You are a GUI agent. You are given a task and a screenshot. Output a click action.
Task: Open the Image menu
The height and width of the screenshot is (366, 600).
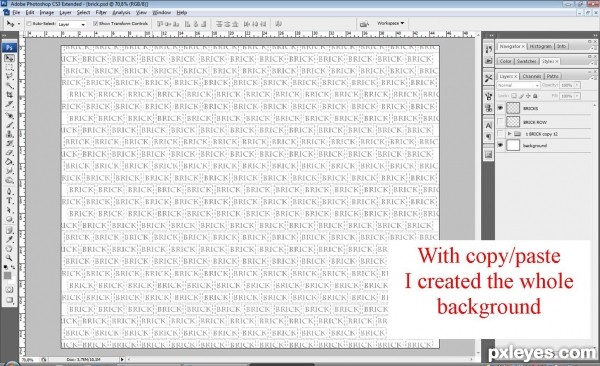(47, 13)
